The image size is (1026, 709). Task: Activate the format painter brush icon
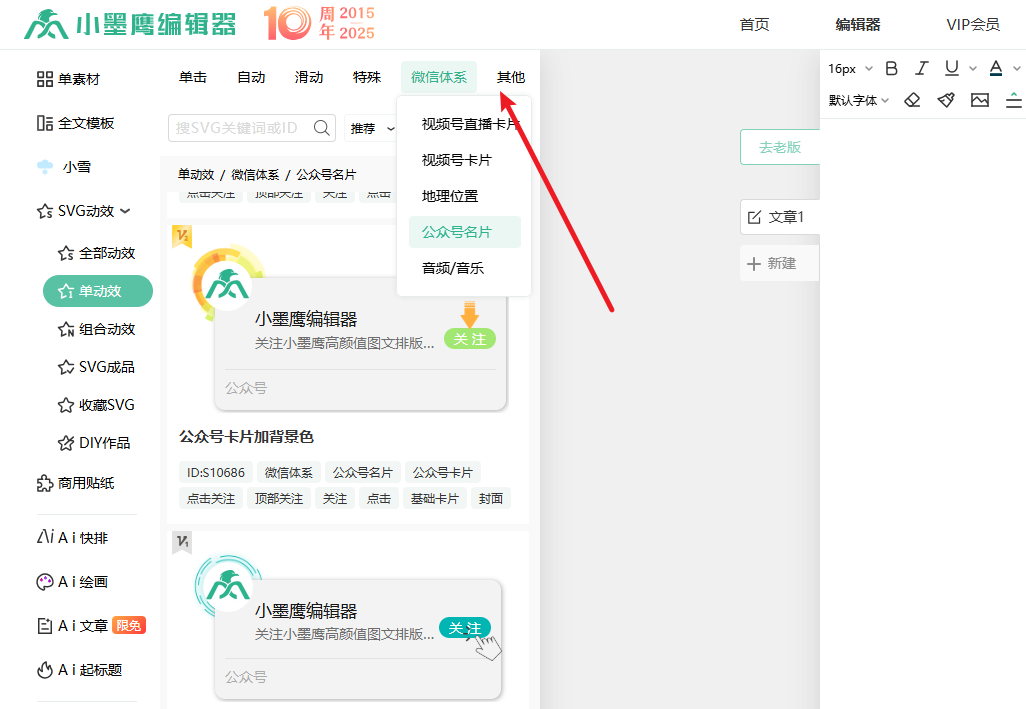(x=946, y=100)
